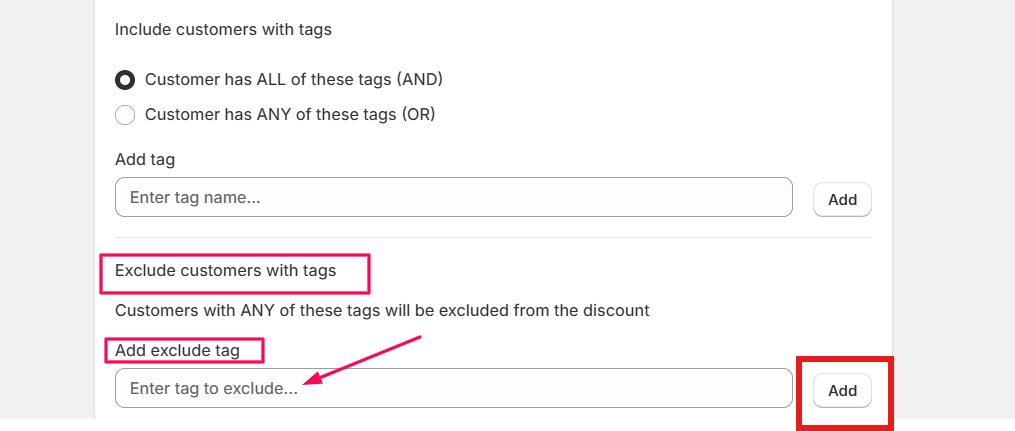Viewport: 1015px width, 431px height.
Task: Click the 'Add exclude tag' field label
Action: click(177, 350)
